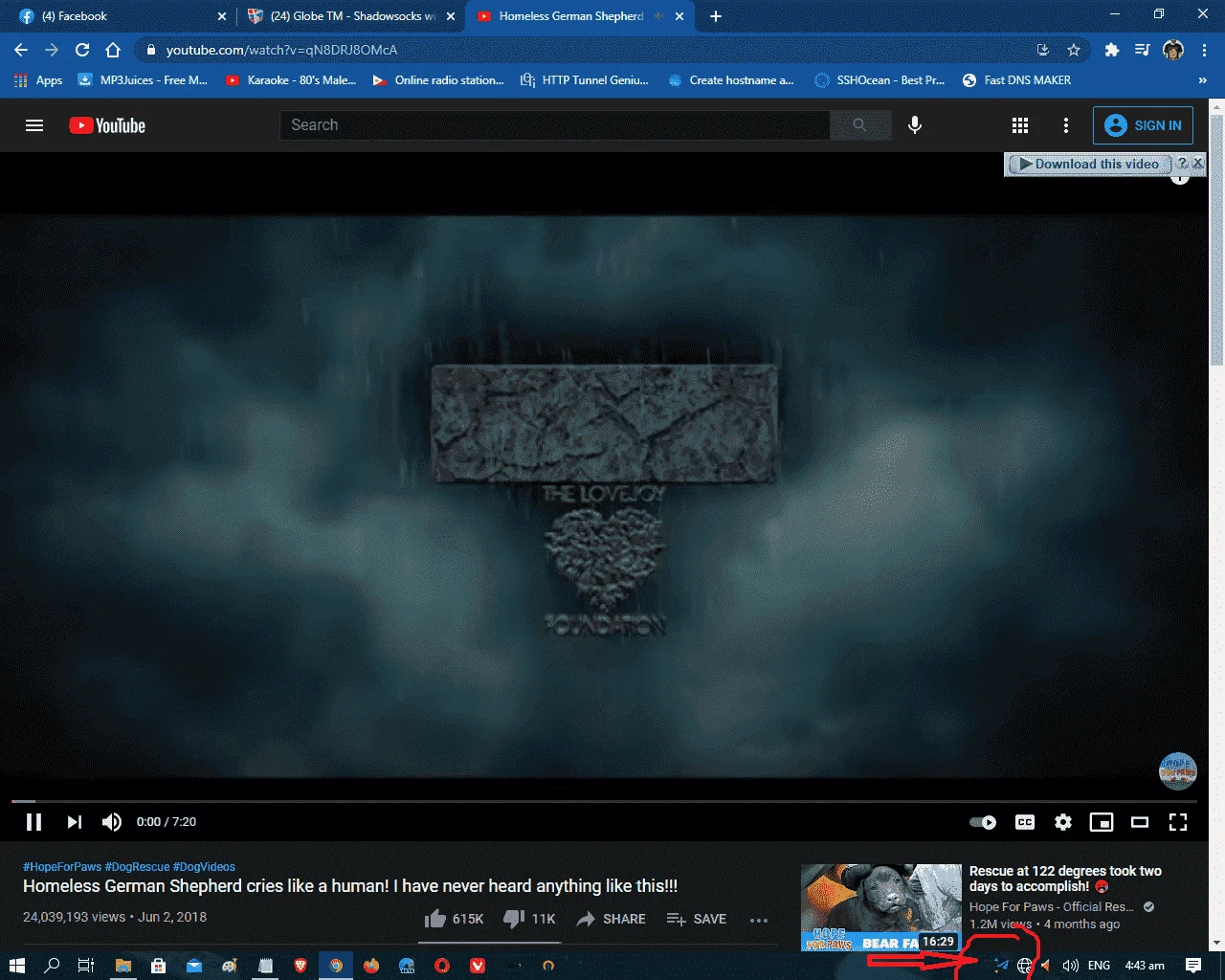Image resolution: width=1225 pixels, height=980 pixels.
Task: Seek on video progress bar
Action: pyautogui.click(x=603, y=801)
